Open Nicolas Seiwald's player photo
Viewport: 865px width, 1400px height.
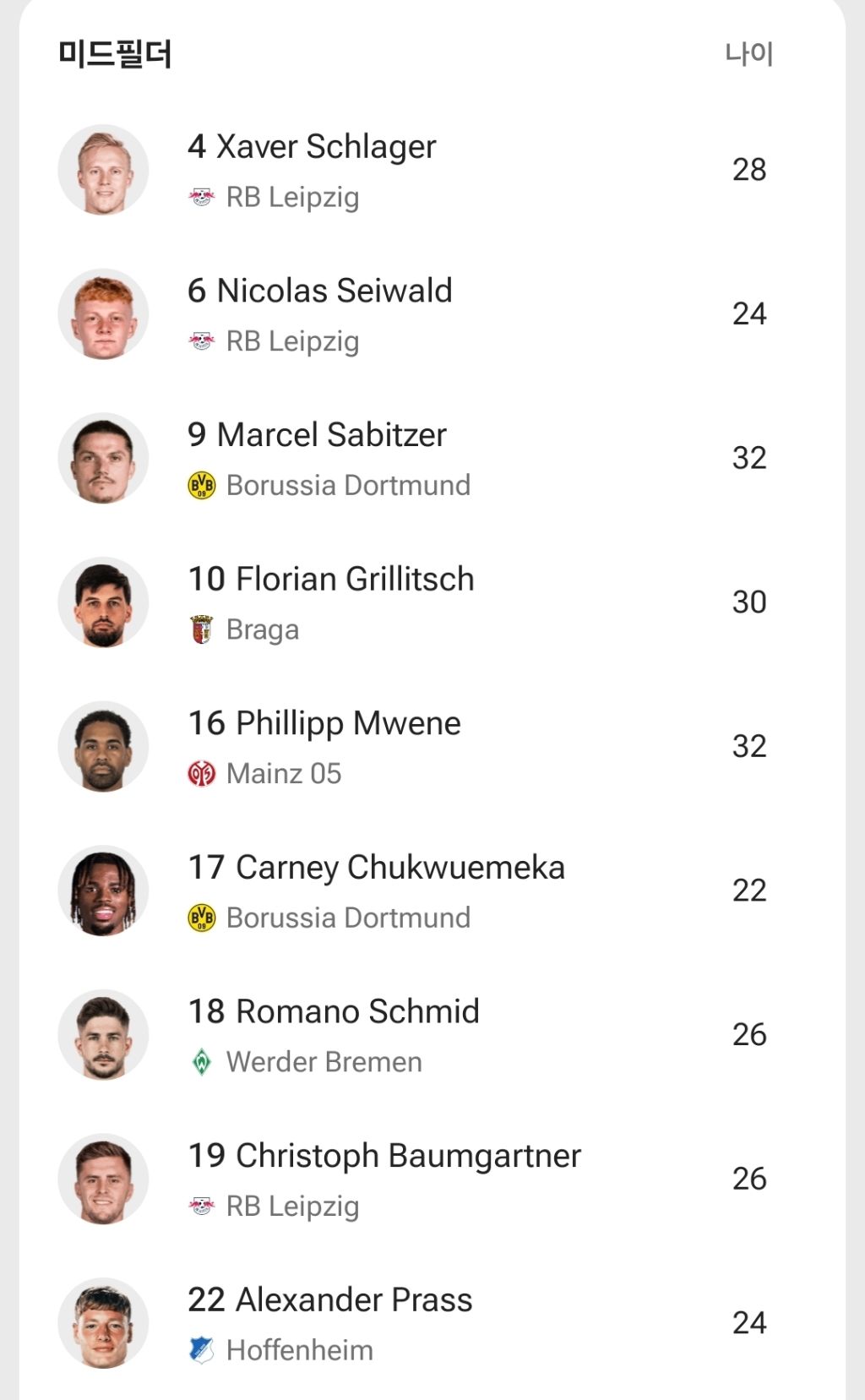(103, 314)
